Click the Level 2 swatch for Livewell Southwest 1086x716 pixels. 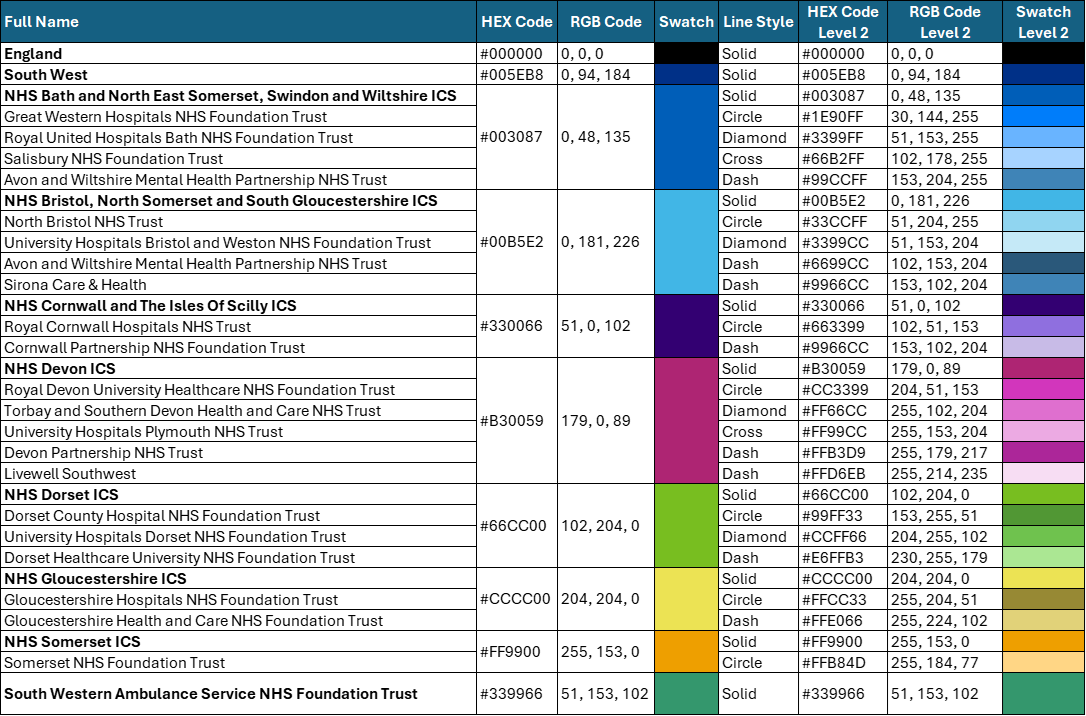(x=1043, y=474)
